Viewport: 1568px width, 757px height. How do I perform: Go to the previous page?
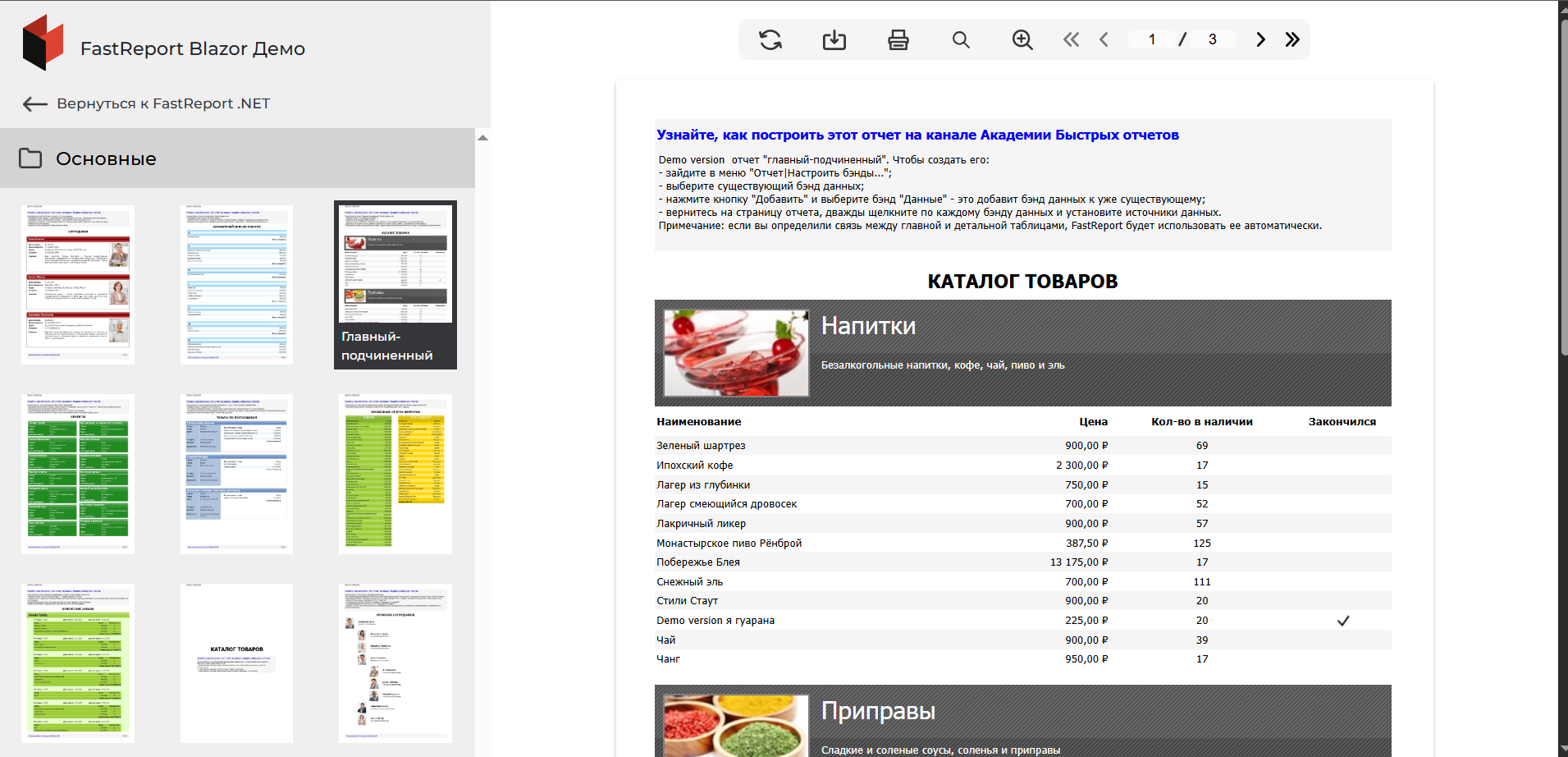point(1104,39)
